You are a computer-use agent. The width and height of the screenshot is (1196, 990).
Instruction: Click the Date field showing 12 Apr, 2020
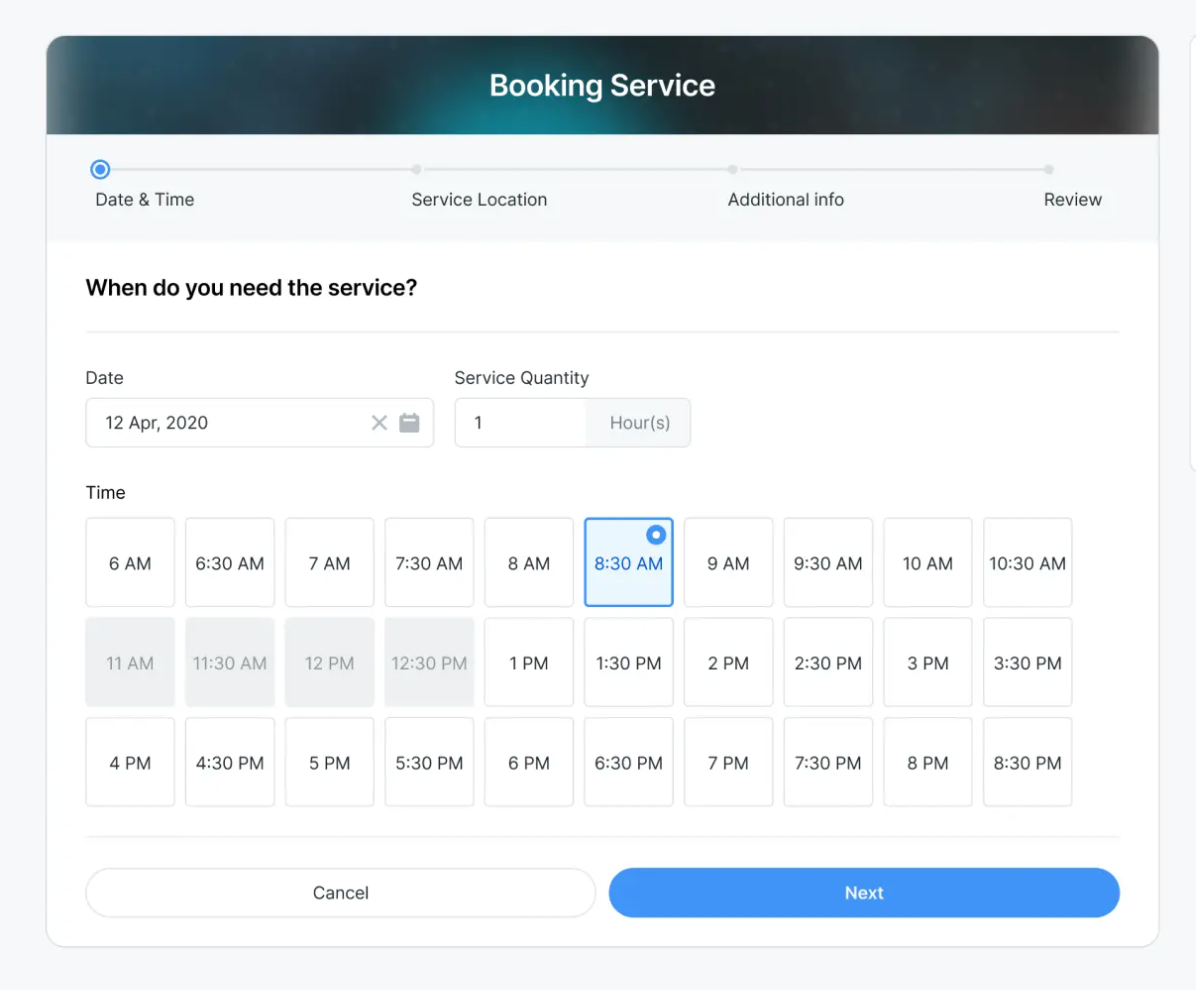(225, 423)
